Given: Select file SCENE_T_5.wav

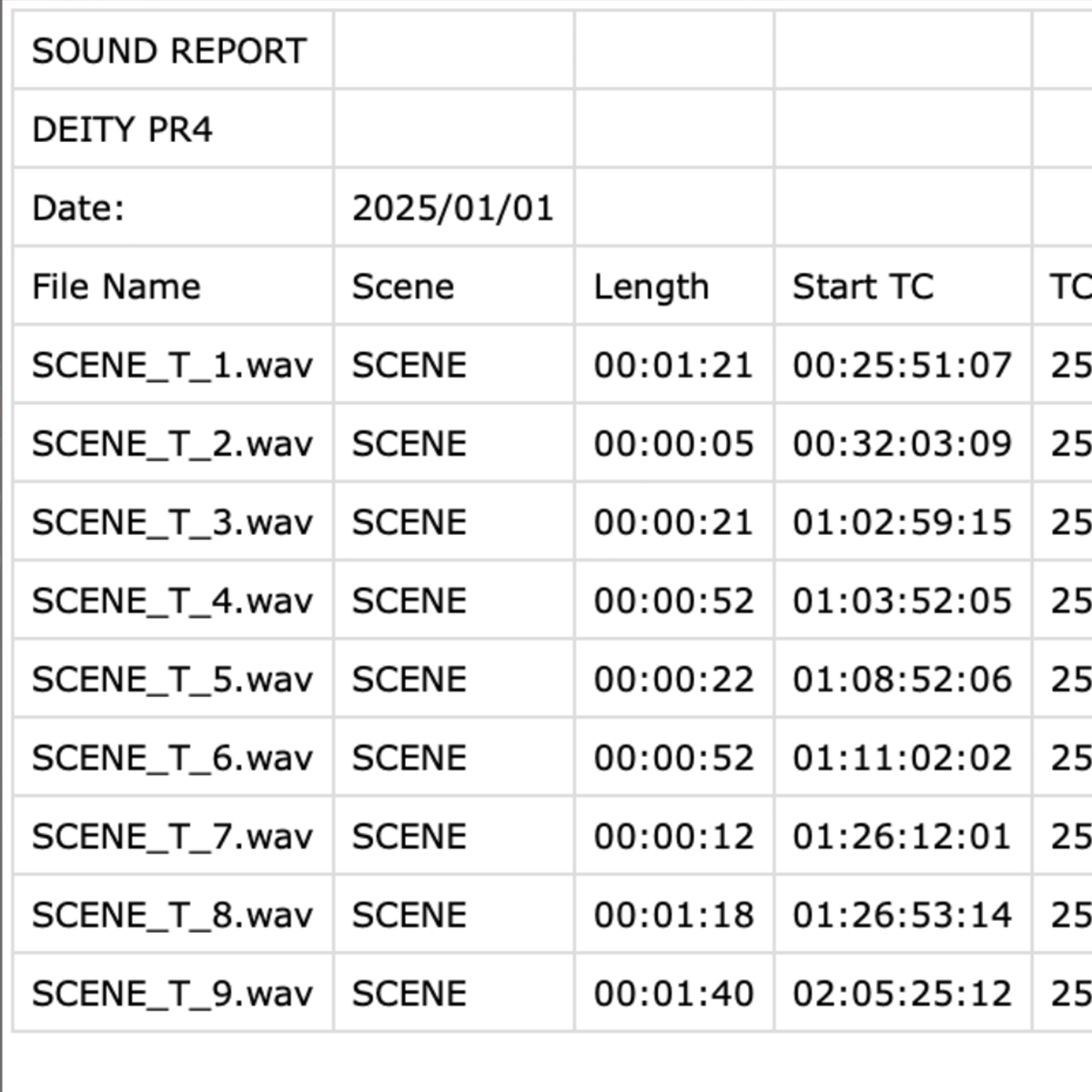Looking at the screenshot, I should pyautogui.click(x=172, y=680).
